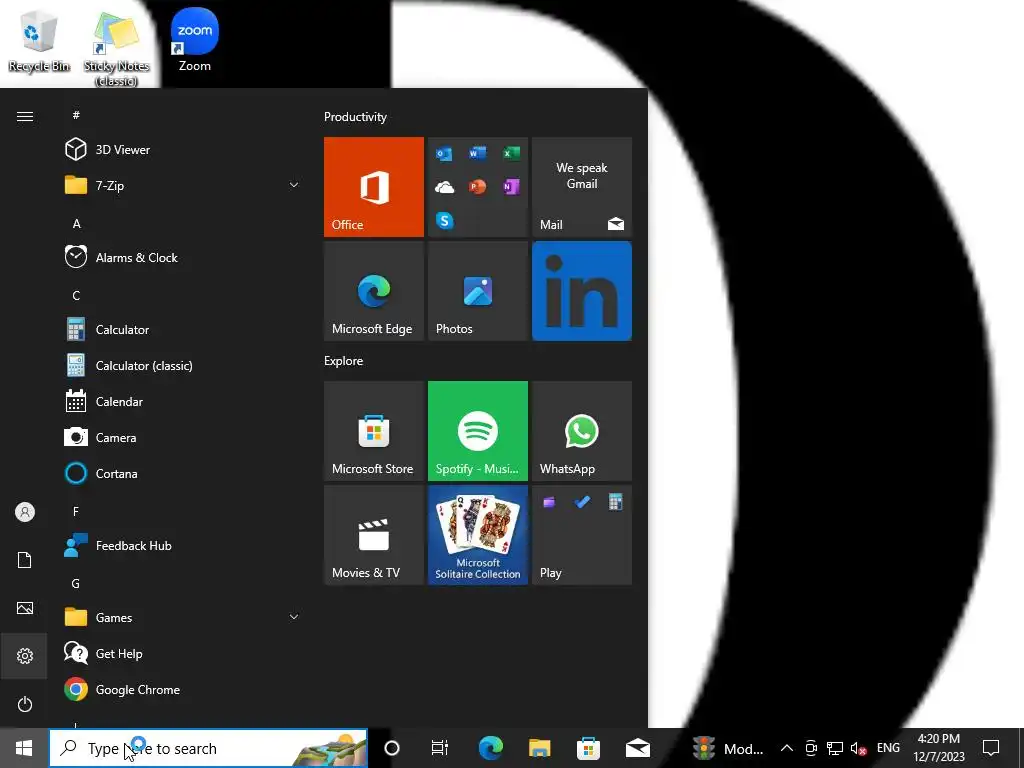
Task: Open OneDrive icon in Office tile group
Action: (444, 187)
